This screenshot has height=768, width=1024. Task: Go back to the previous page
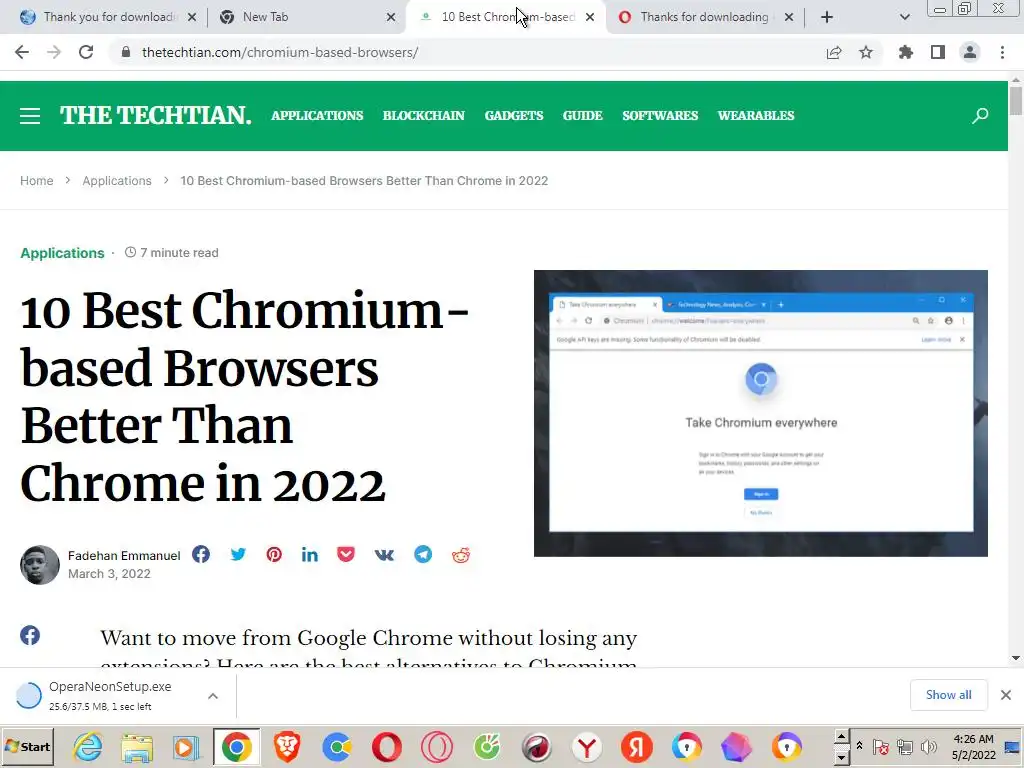(22, 52)
